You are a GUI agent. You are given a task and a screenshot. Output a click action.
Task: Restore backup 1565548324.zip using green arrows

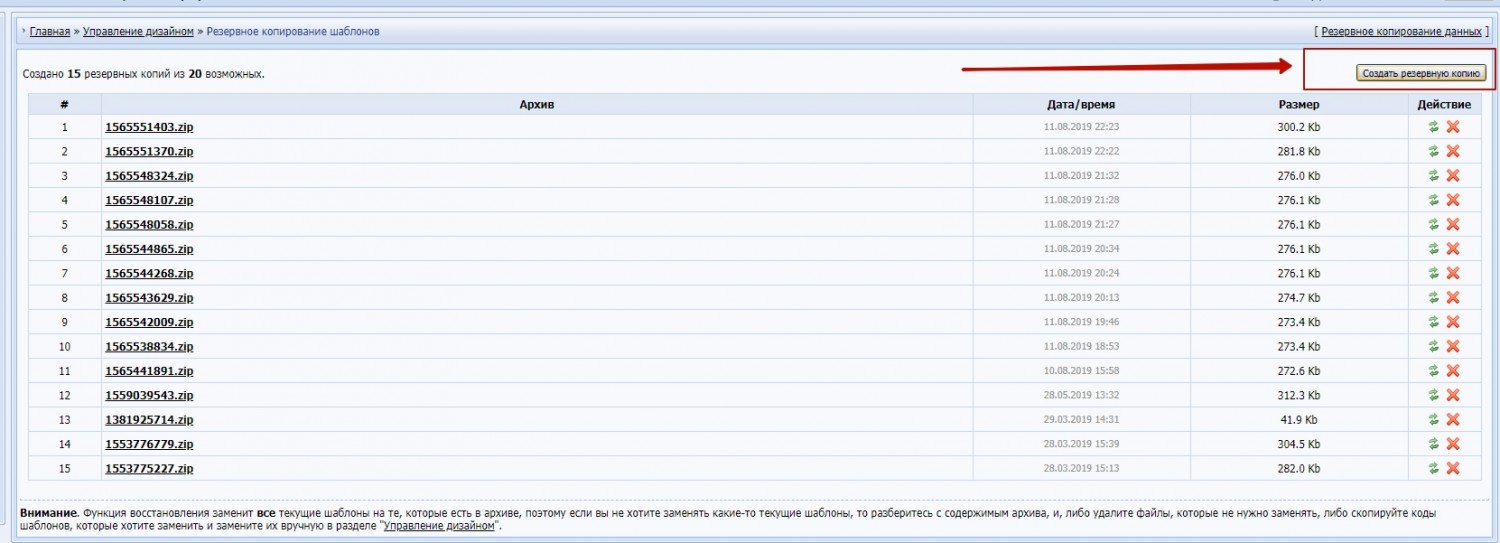tap(1433, 176)
